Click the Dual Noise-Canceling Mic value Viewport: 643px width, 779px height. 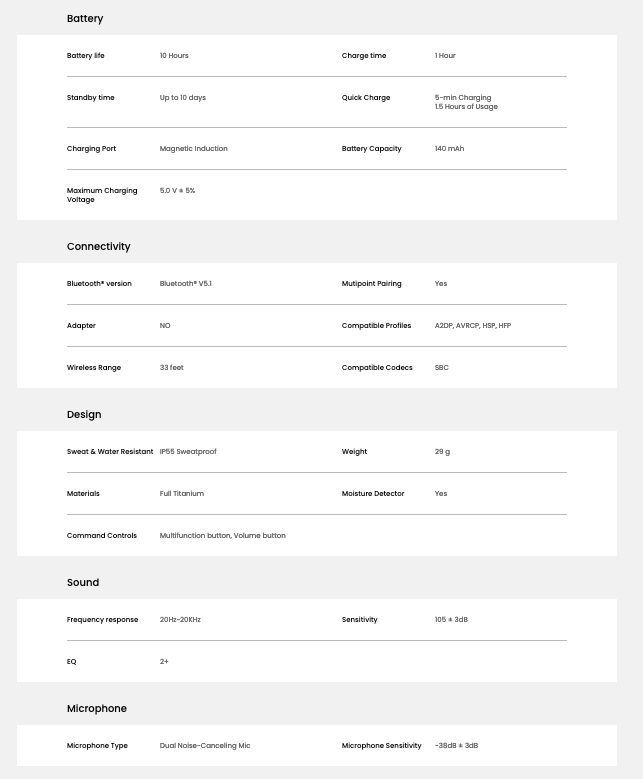tap(205, 746)
